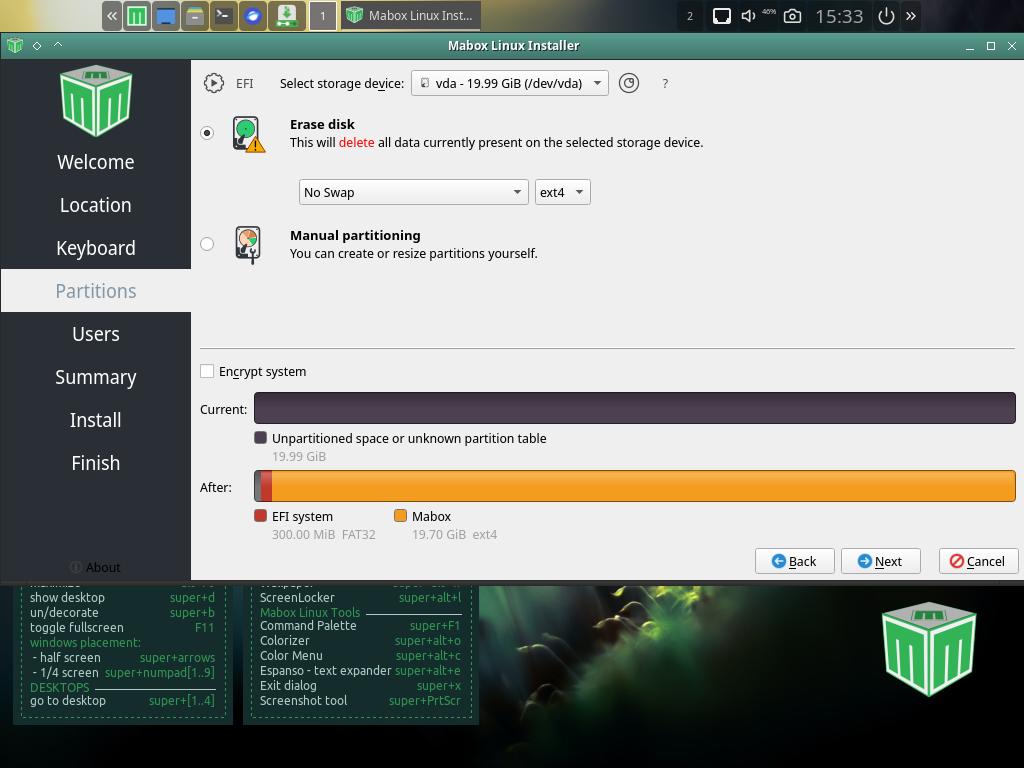Viewport: 1024px width, 768px height.
Task: Click "toggle fullscreen" in desktop shortcuts list
Action: point(76,628)
